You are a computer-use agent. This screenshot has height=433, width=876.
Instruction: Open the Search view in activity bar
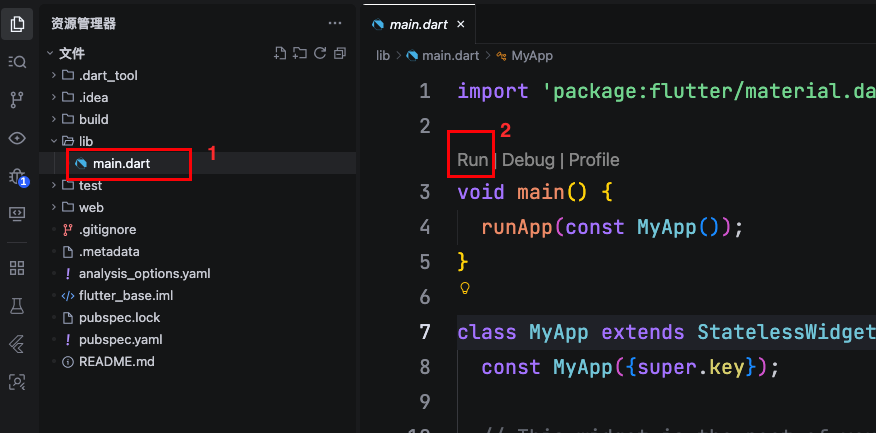(17, 62)
